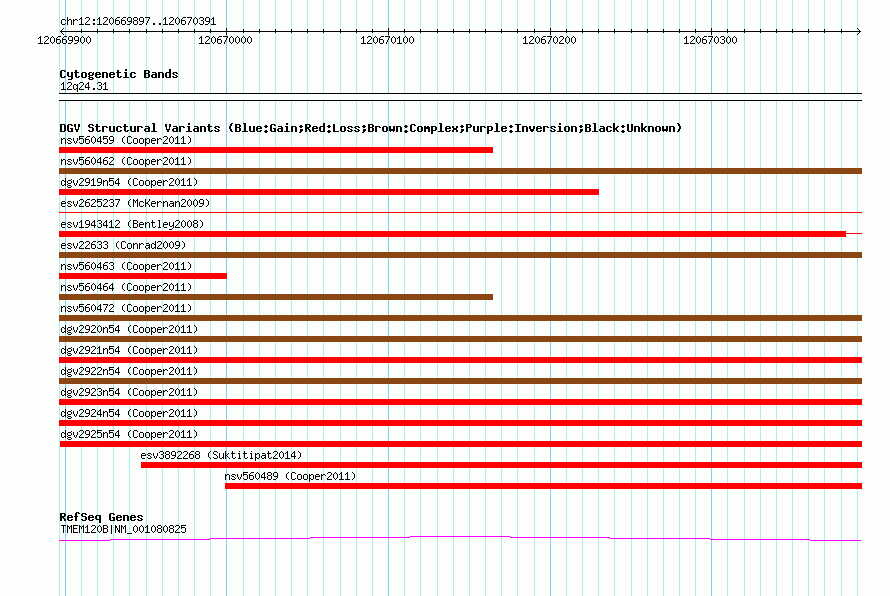The image size is (890, 596).
Task: Select the brown bar under nsv560462
Action: [x=460, y=171]
